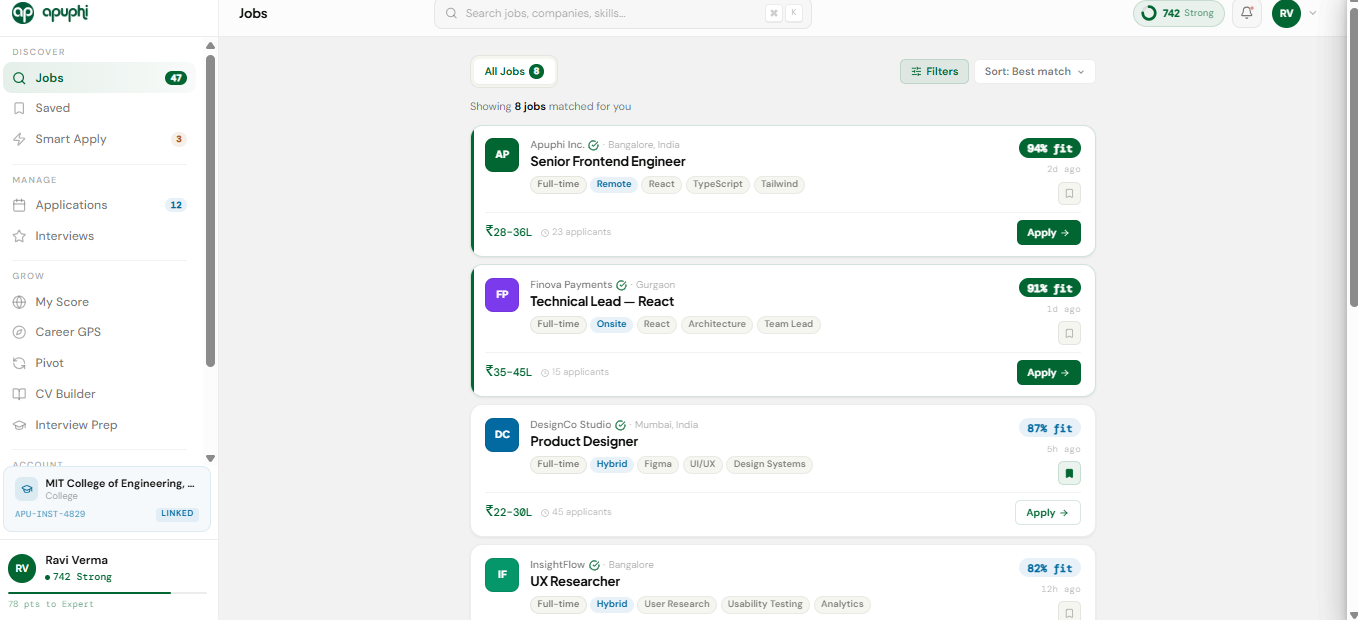Click the Applications count badge 12

tap(176, 205)
